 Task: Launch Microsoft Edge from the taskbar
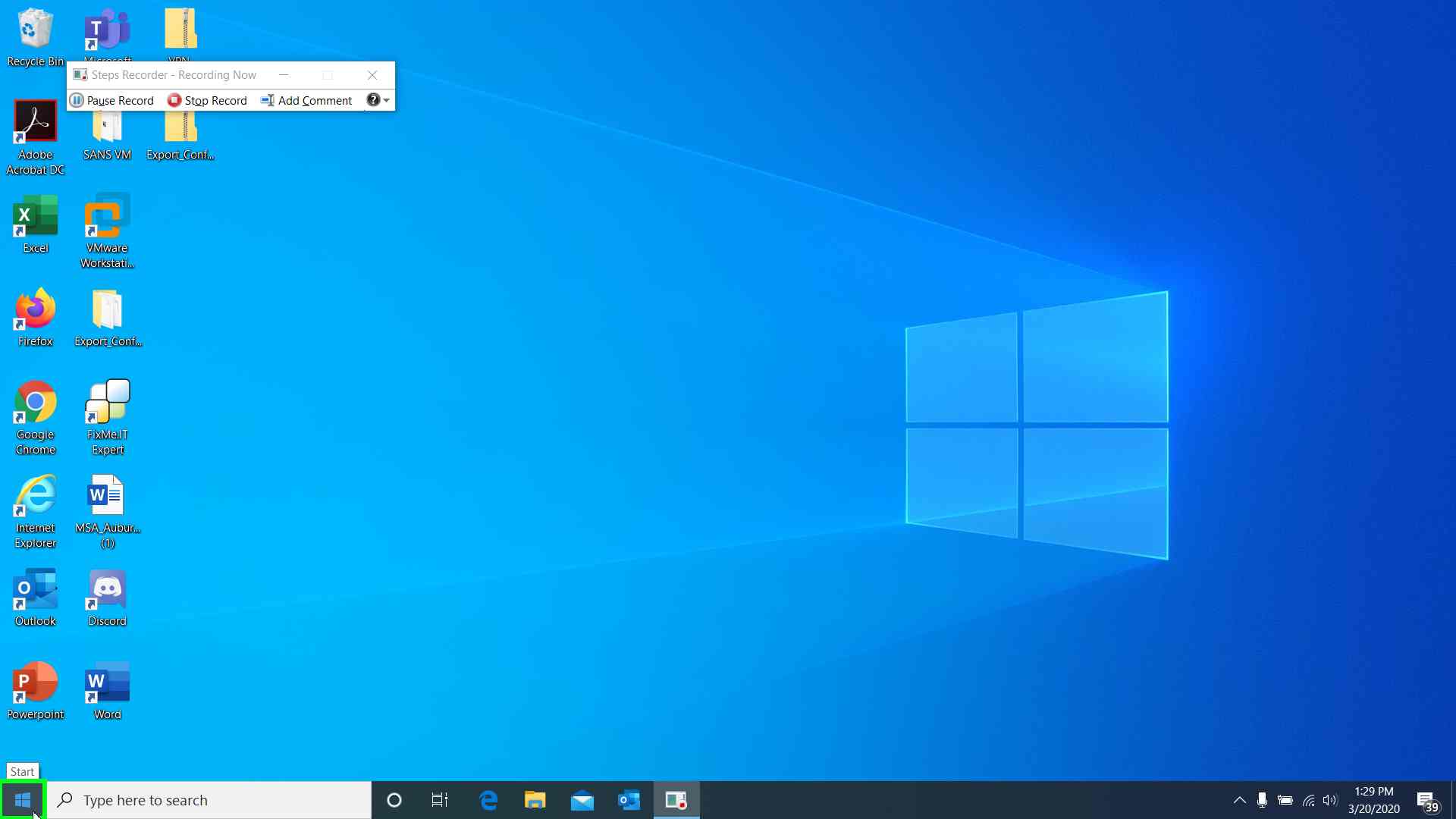(x=488, y=800)
